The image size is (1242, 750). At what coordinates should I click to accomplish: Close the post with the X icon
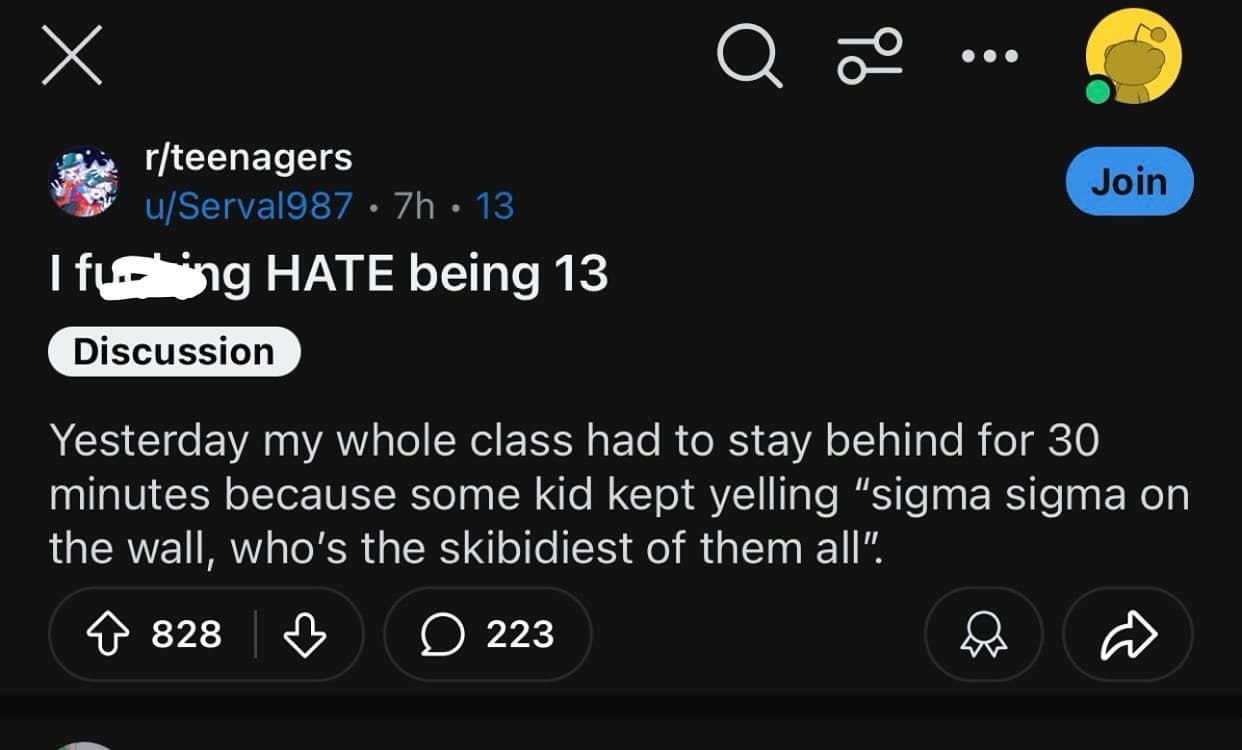coord(72,55)
